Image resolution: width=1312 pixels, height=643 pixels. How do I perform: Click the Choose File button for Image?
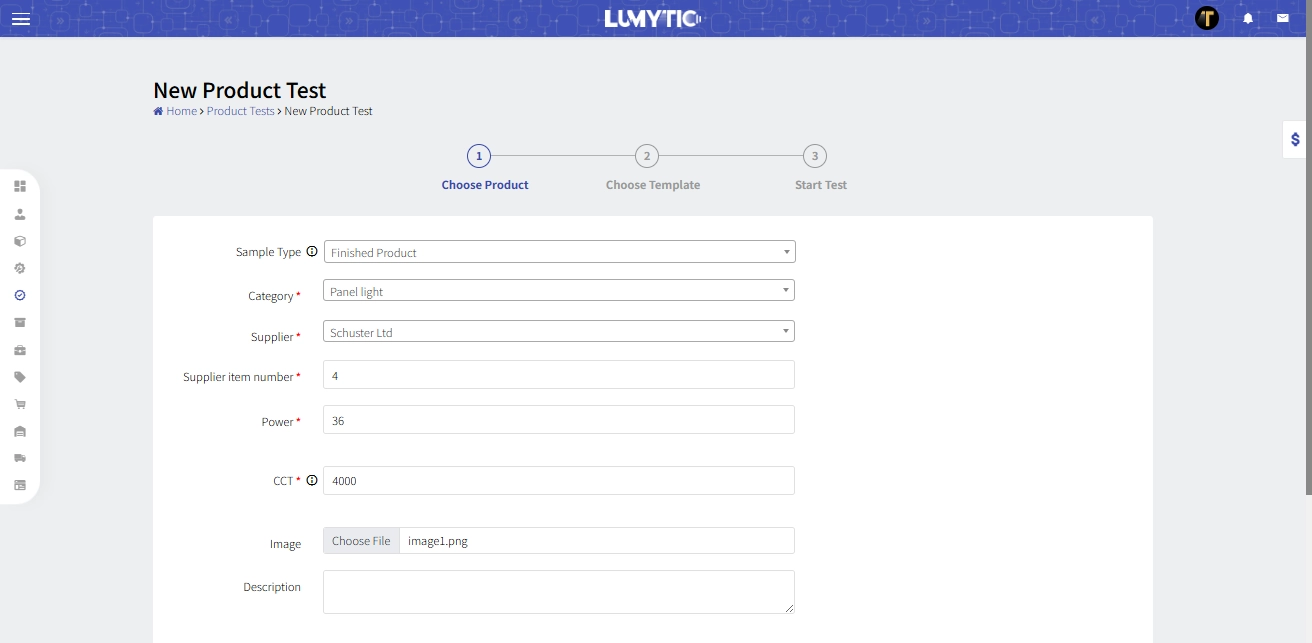click(x=361, y=540)
